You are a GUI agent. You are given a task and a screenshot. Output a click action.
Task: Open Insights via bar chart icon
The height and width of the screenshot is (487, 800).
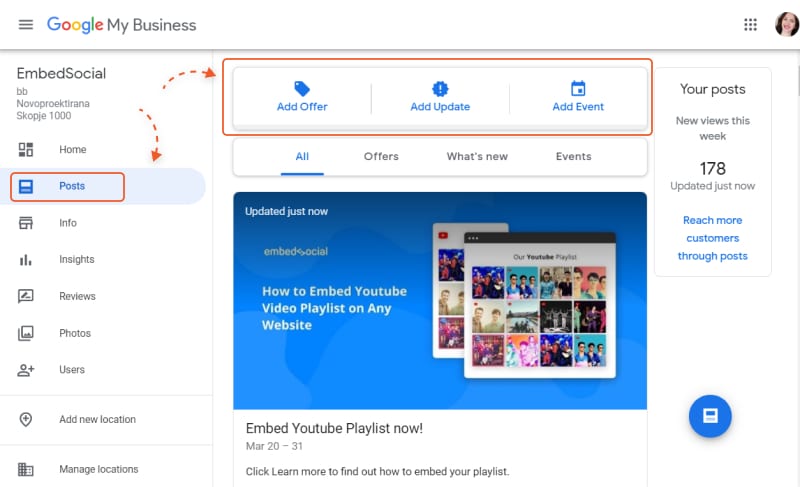[26, 260]
